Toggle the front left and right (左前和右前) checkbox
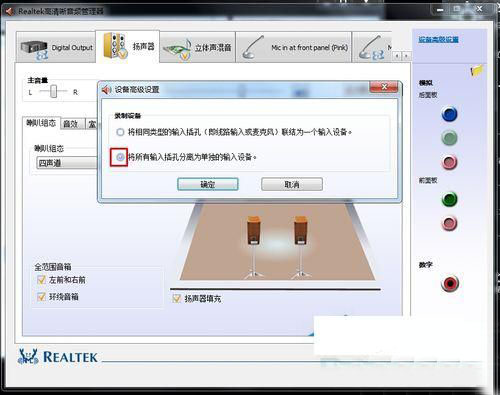The height and width of the screenshot is (395, 500). click(x=41, y=280)
